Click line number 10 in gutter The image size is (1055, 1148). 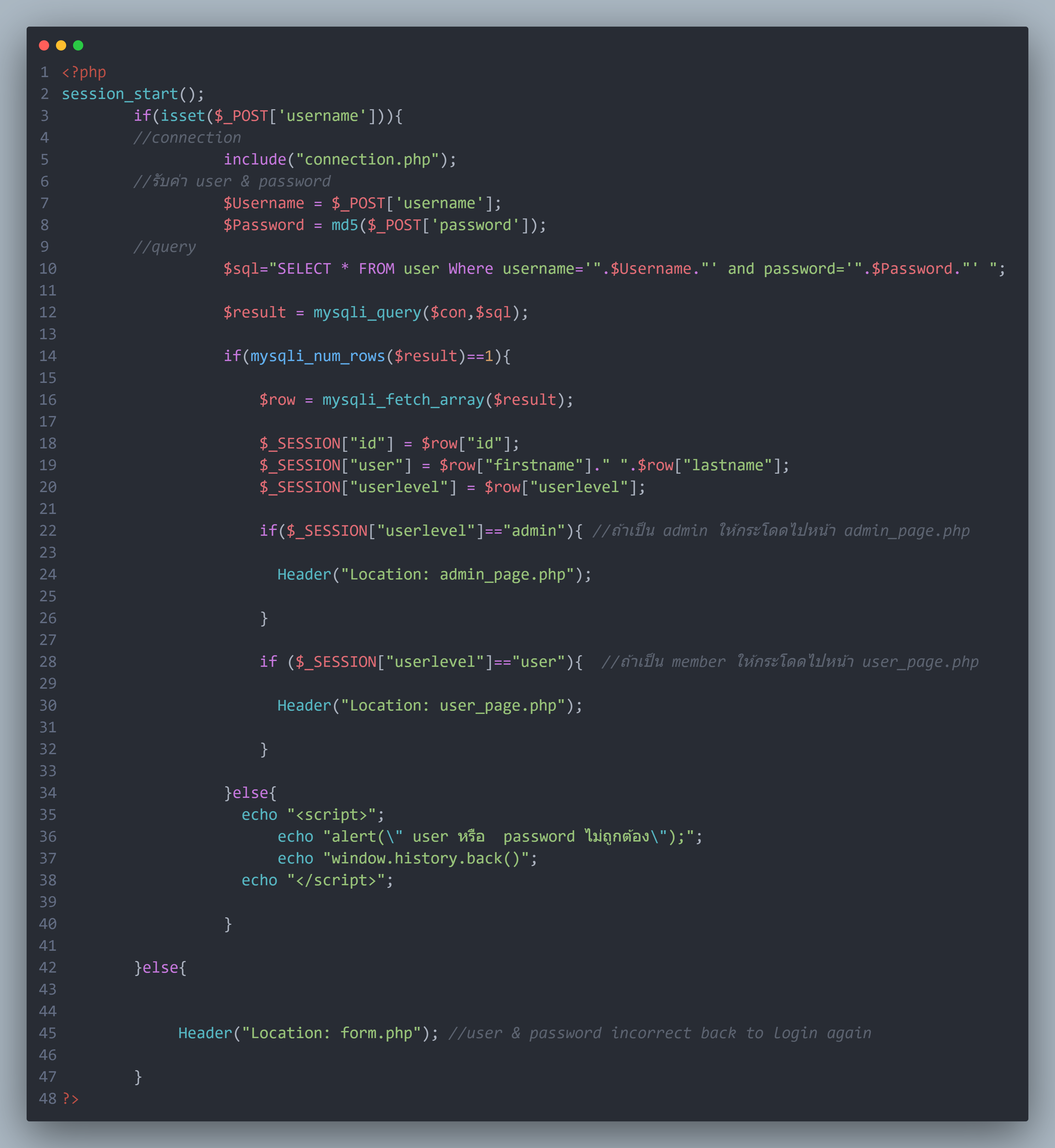point(48,268)
